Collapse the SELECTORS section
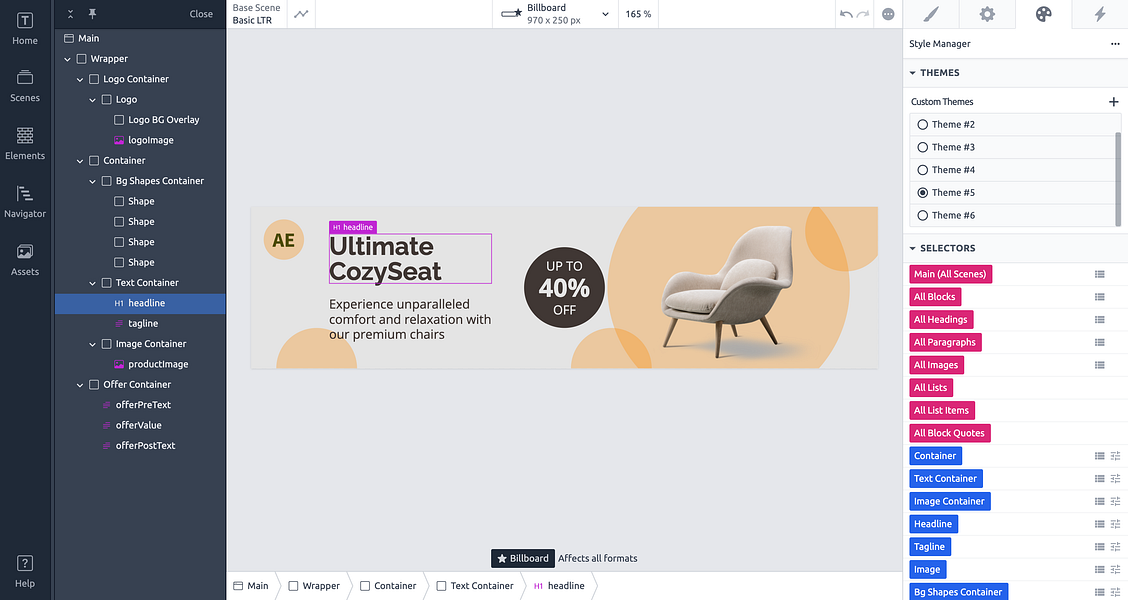 [x=913, y=248]
